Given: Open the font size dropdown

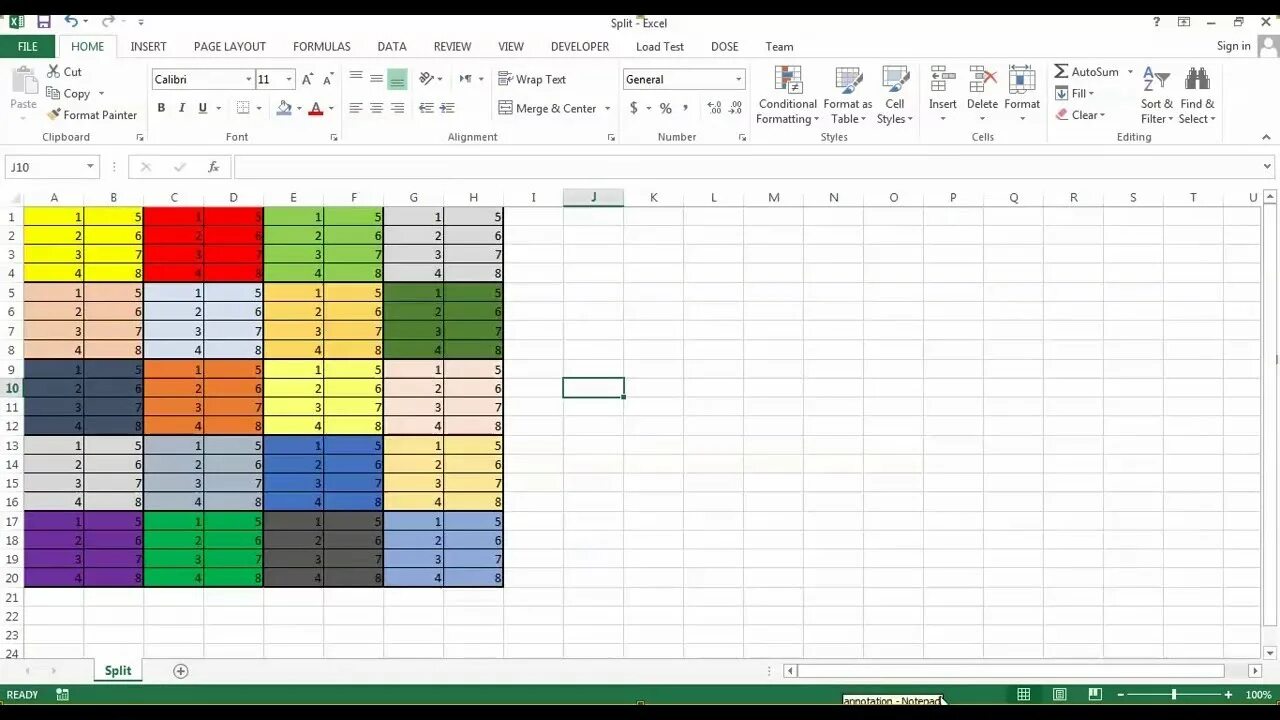Looking at the screenshot, I should click(x=289, y=79).
